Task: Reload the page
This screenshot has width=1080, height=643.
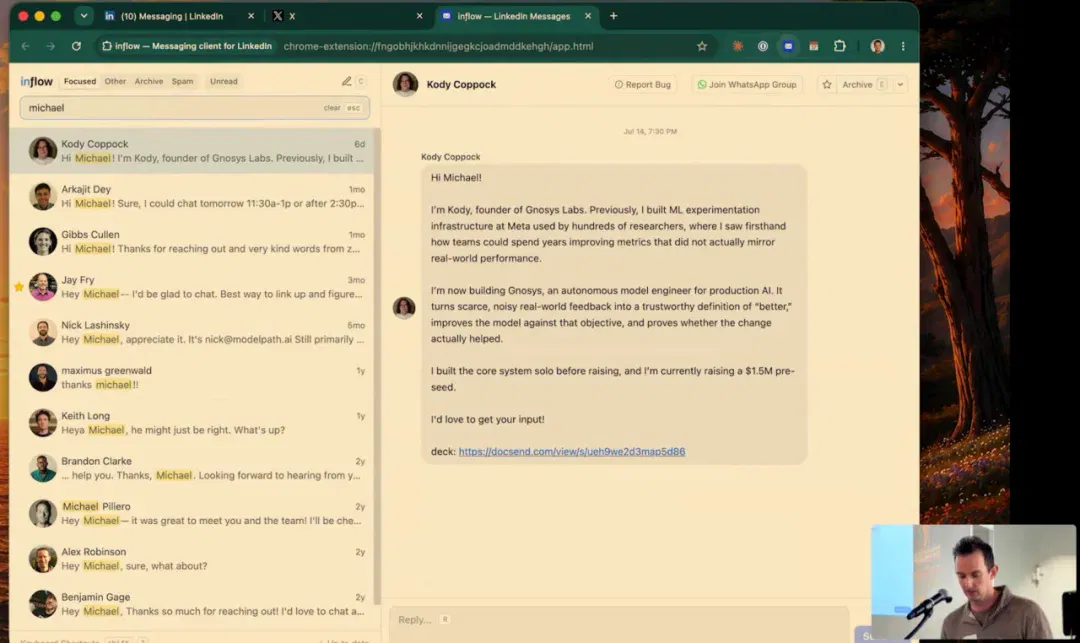Action: click(x=76, y=46)
